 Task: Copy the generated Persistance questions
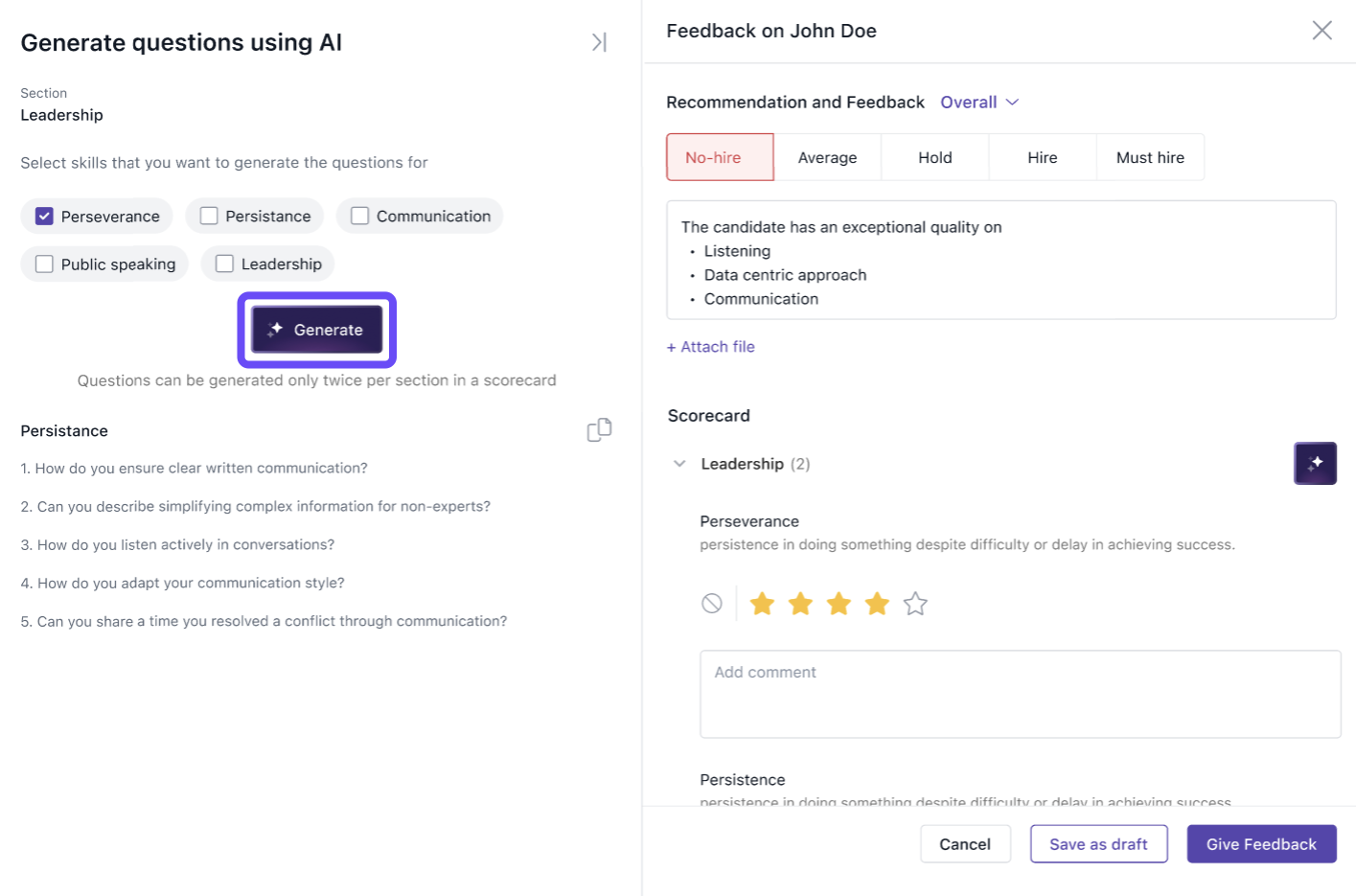coord(599,430)
